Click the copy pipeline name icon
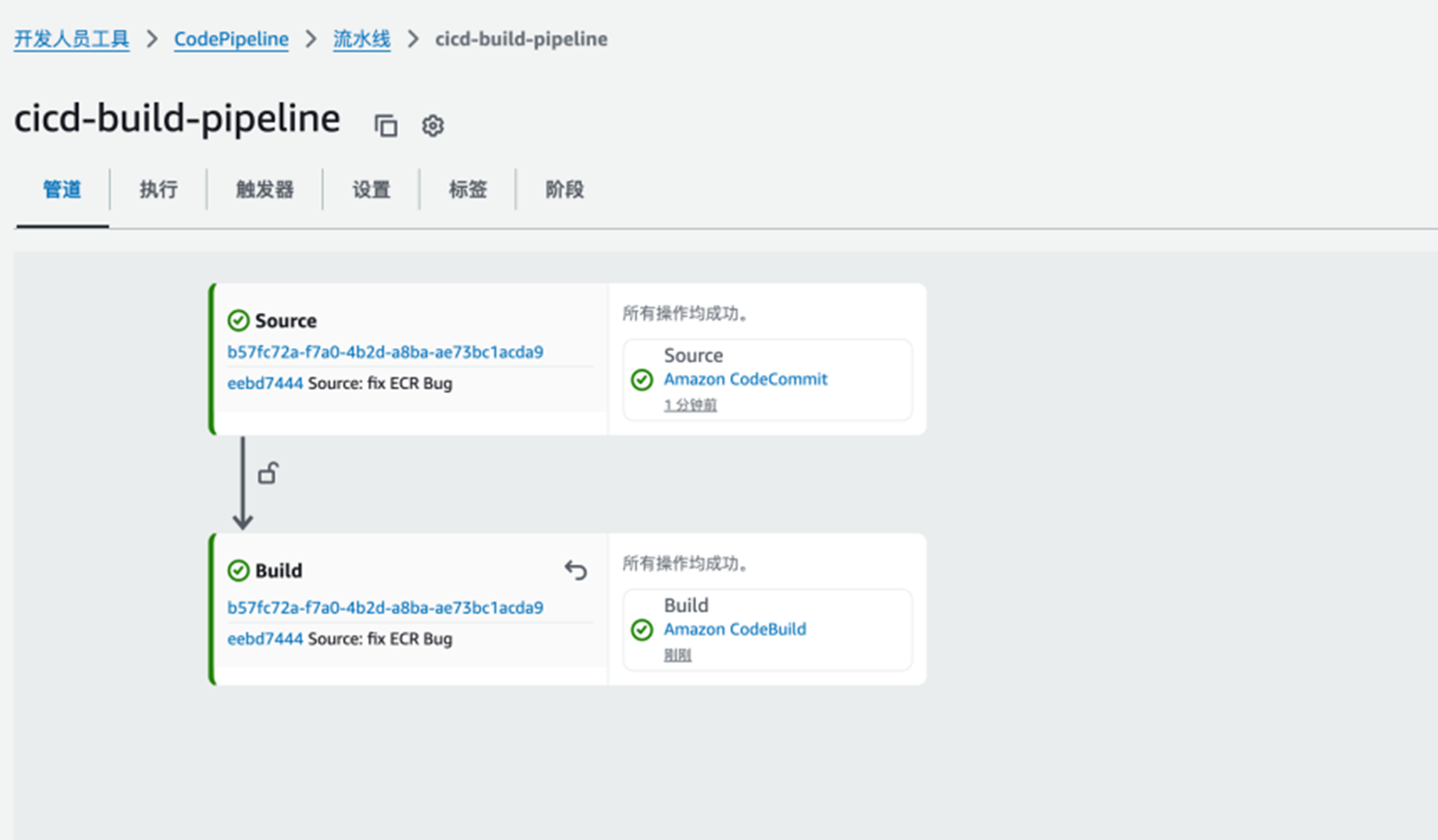Viewport: 1438px width, 840px height. pyautogui.click(x=386, y=125)
